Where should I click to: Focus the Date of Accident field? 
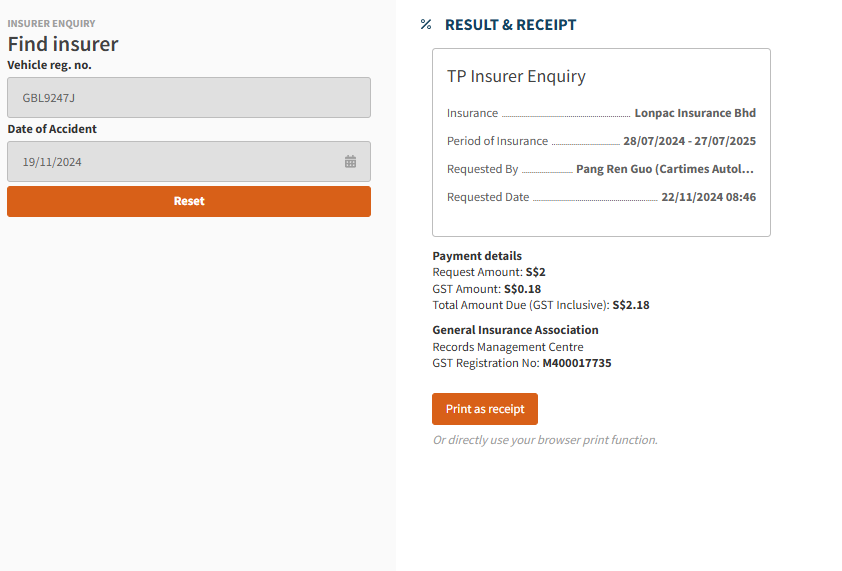[175, 161]
